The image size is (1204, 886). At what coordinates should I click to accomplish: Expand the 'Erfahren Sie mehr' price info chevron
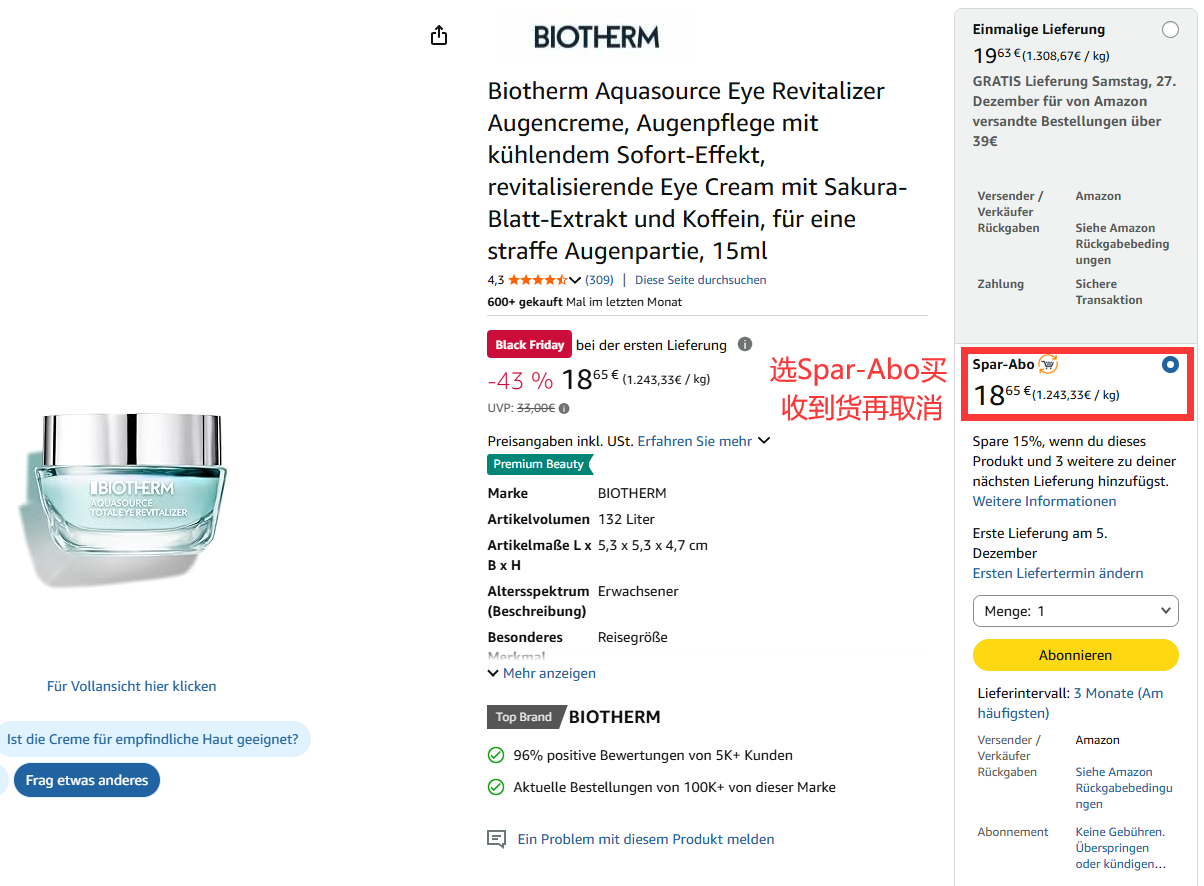pos(764,440)
